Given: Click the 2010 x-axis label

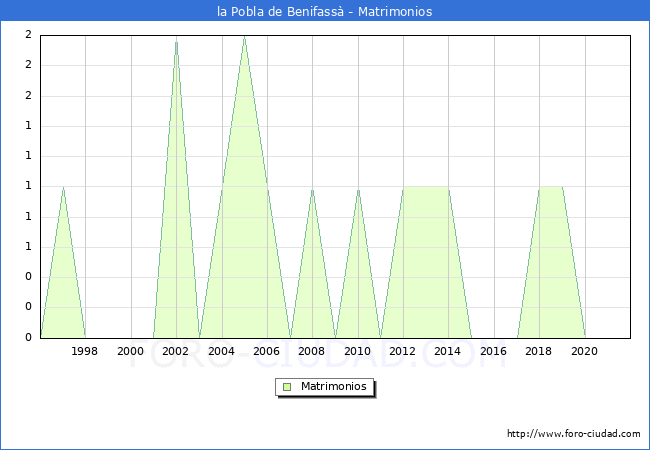Looking at the screenshot, I should [357, 351].
